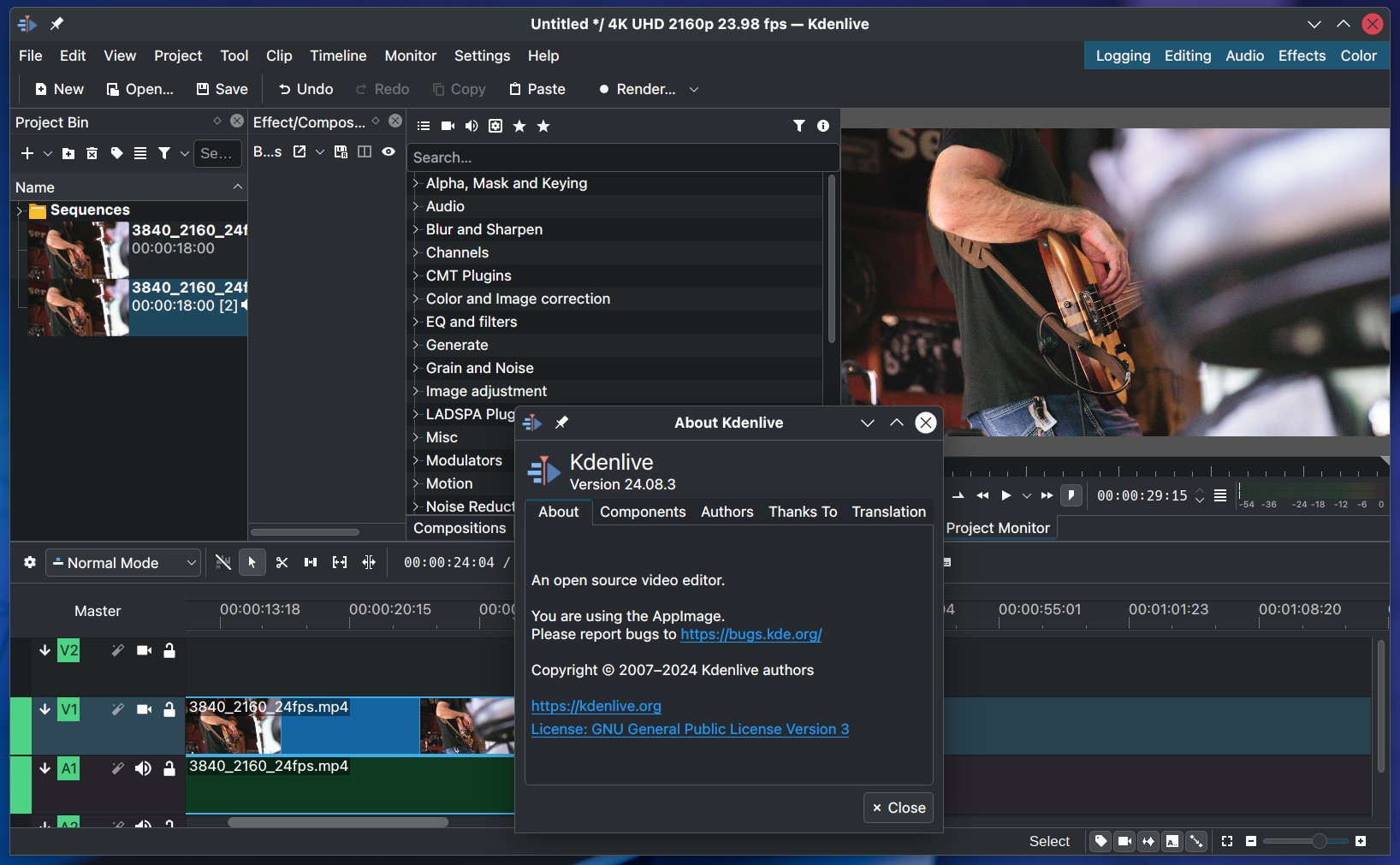
Task: Click the create folder icon in Project Bin
Action: coord(68,153)
